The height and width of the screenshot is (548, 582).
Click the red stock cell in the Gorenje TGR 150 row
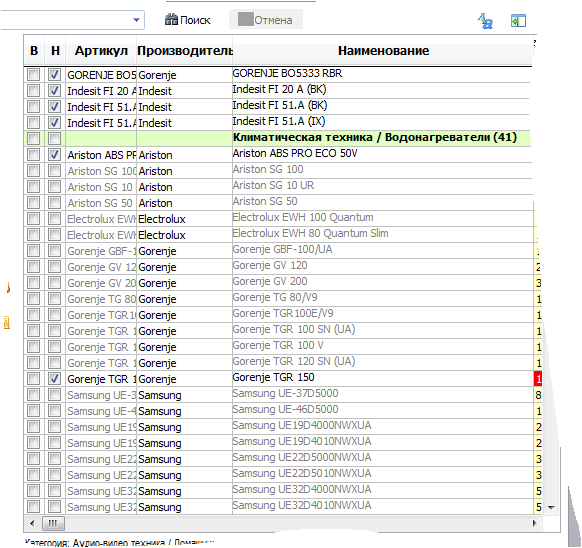537,379
